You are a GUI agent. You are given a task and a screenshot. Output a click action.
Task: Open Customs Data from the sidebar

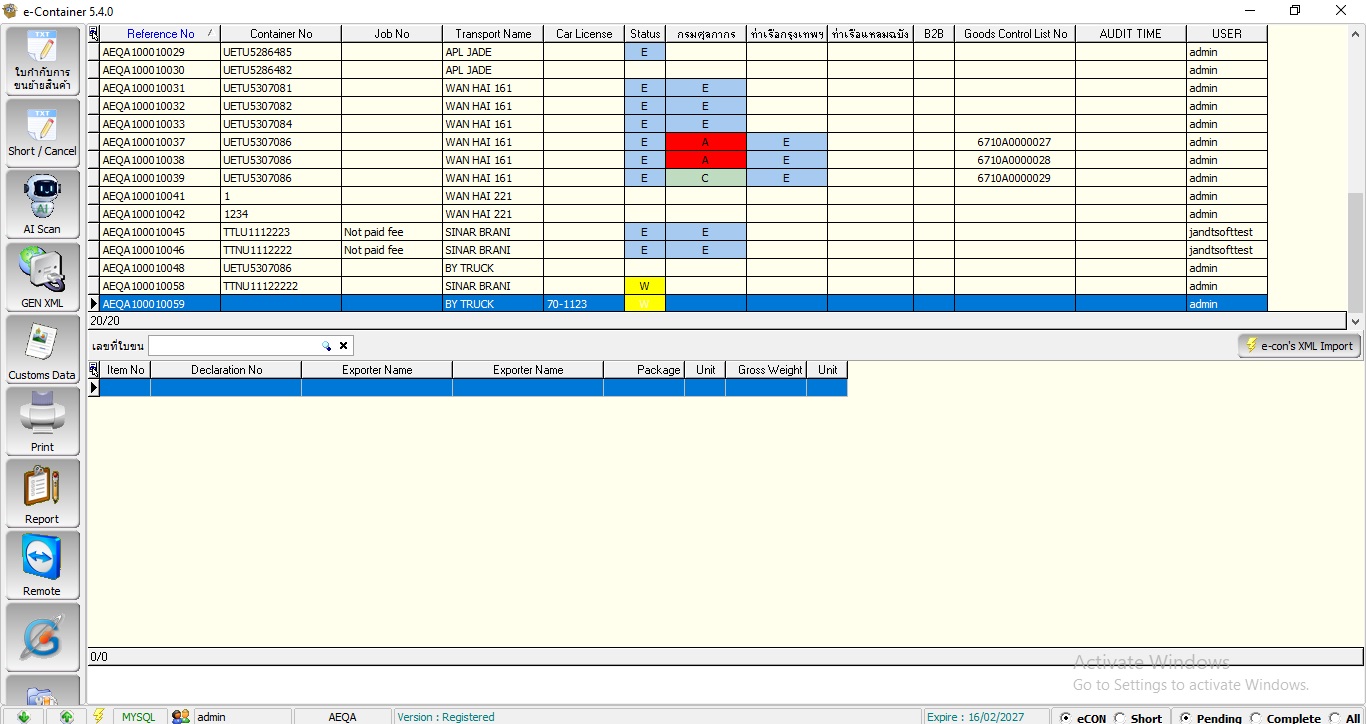click(42, 350)
